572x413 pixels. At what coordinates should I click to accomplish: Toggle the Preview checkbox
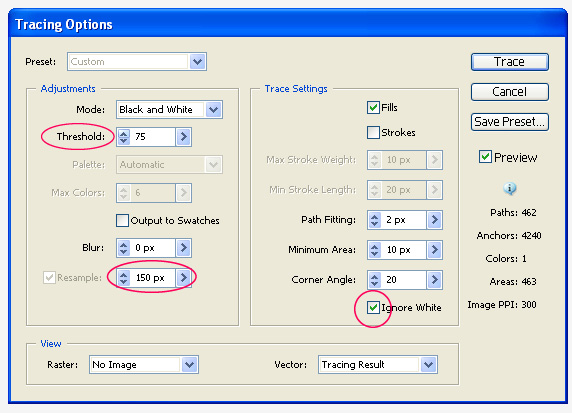click(x=485, y=157)
